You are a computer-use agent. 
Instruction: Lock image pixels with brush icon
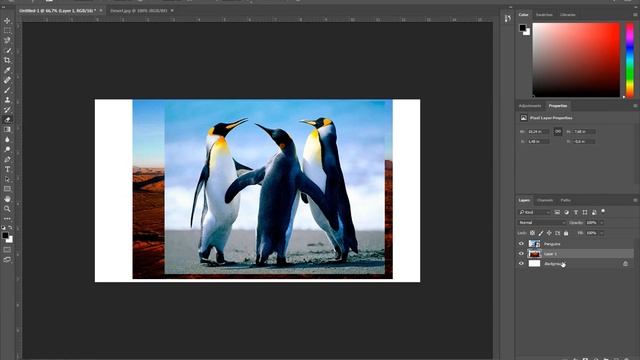pos(541,233)
